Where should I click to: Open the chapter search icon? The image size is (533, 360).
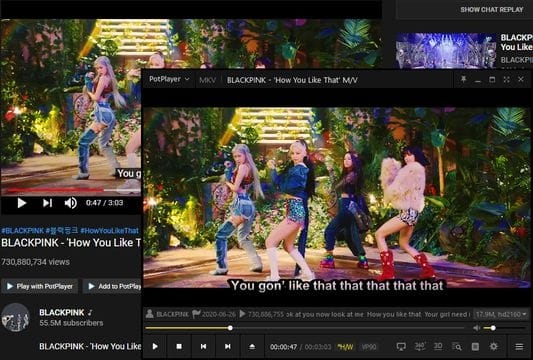(x=457, y=346)
